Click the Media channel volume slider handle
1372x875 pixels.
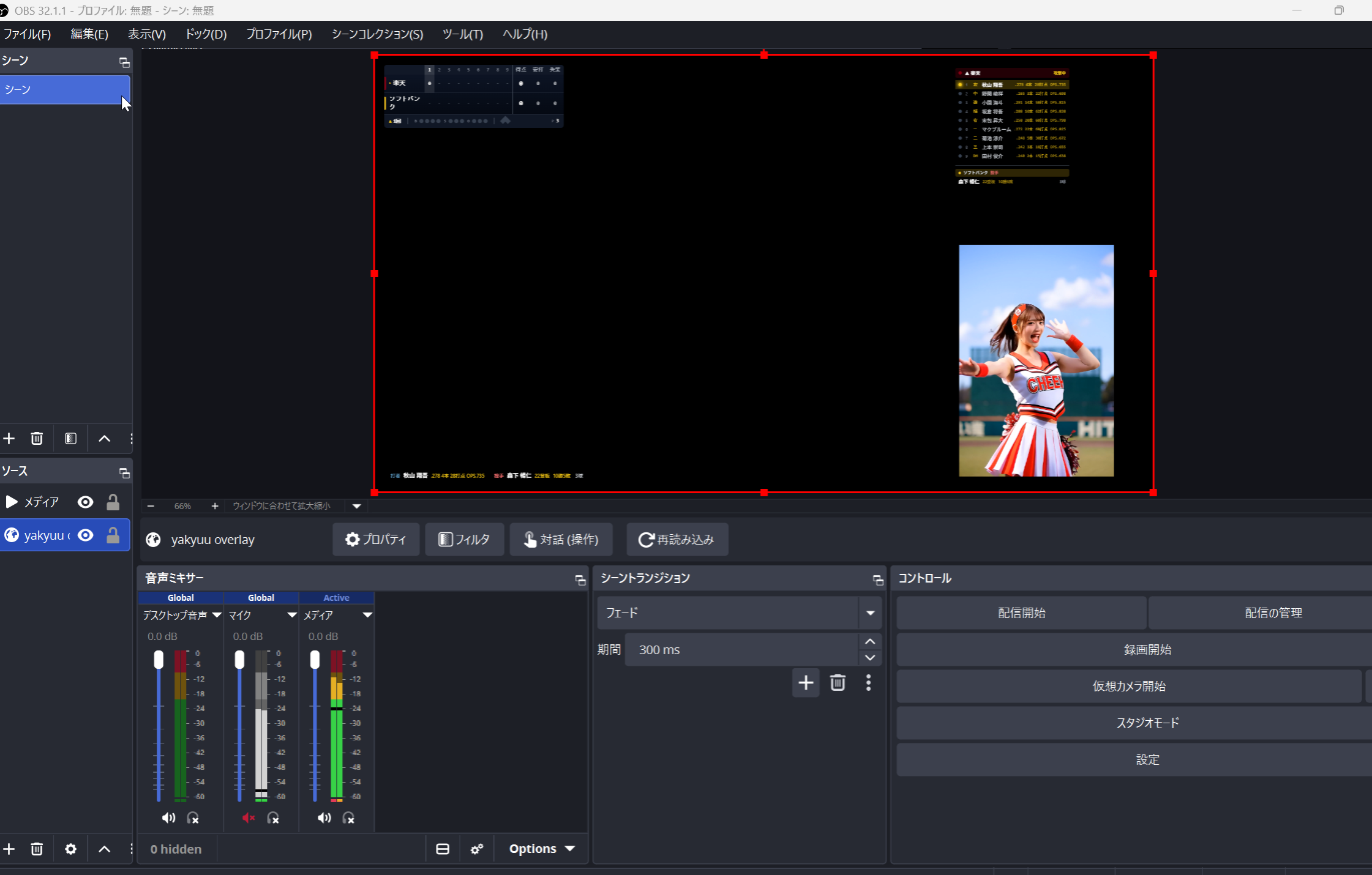[315, 660]
